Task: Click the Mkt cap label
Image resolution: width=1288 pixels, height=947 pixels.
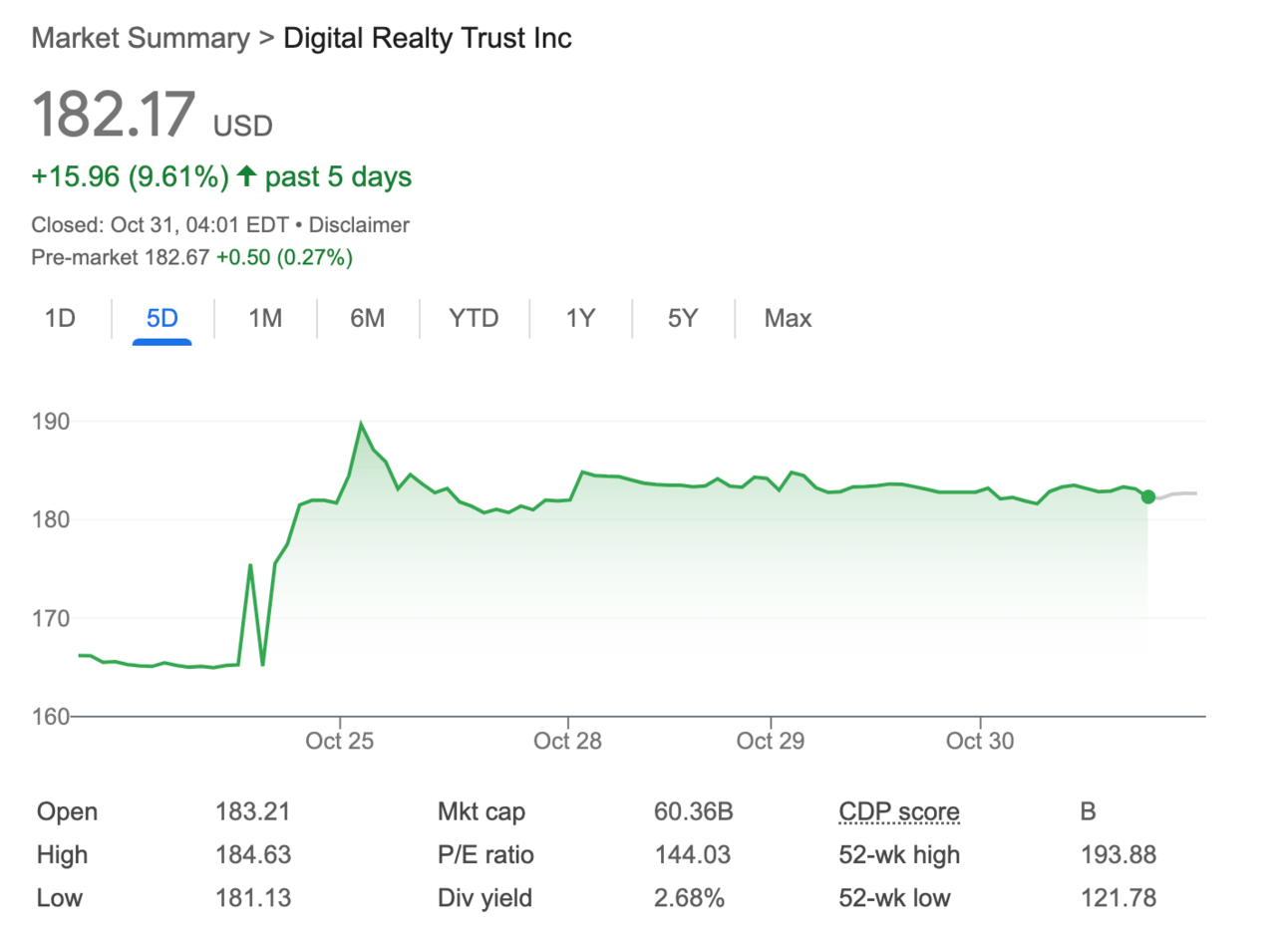Action: pos(482,811)
